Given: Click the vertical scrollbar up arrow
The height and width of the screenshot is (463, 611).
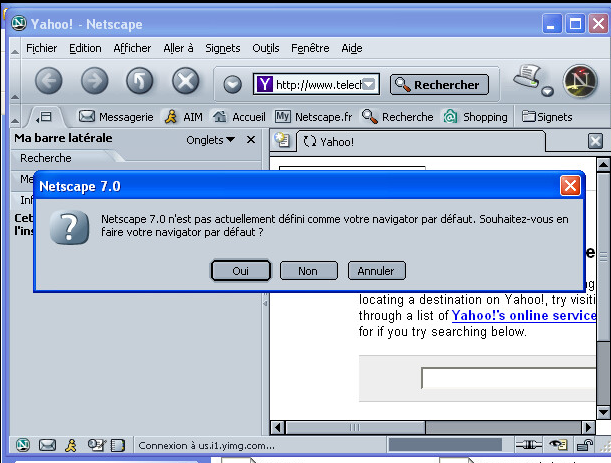Looking at the screenshot, I should click(x=603, y=165).
